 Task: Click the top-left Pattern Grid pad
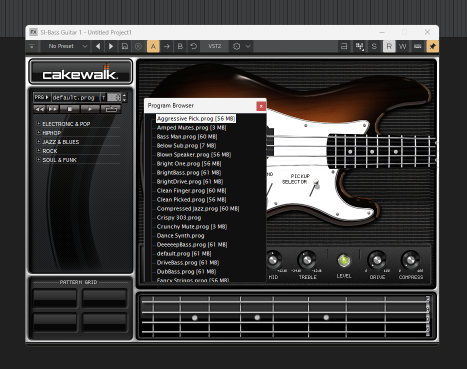click(55, 298)
